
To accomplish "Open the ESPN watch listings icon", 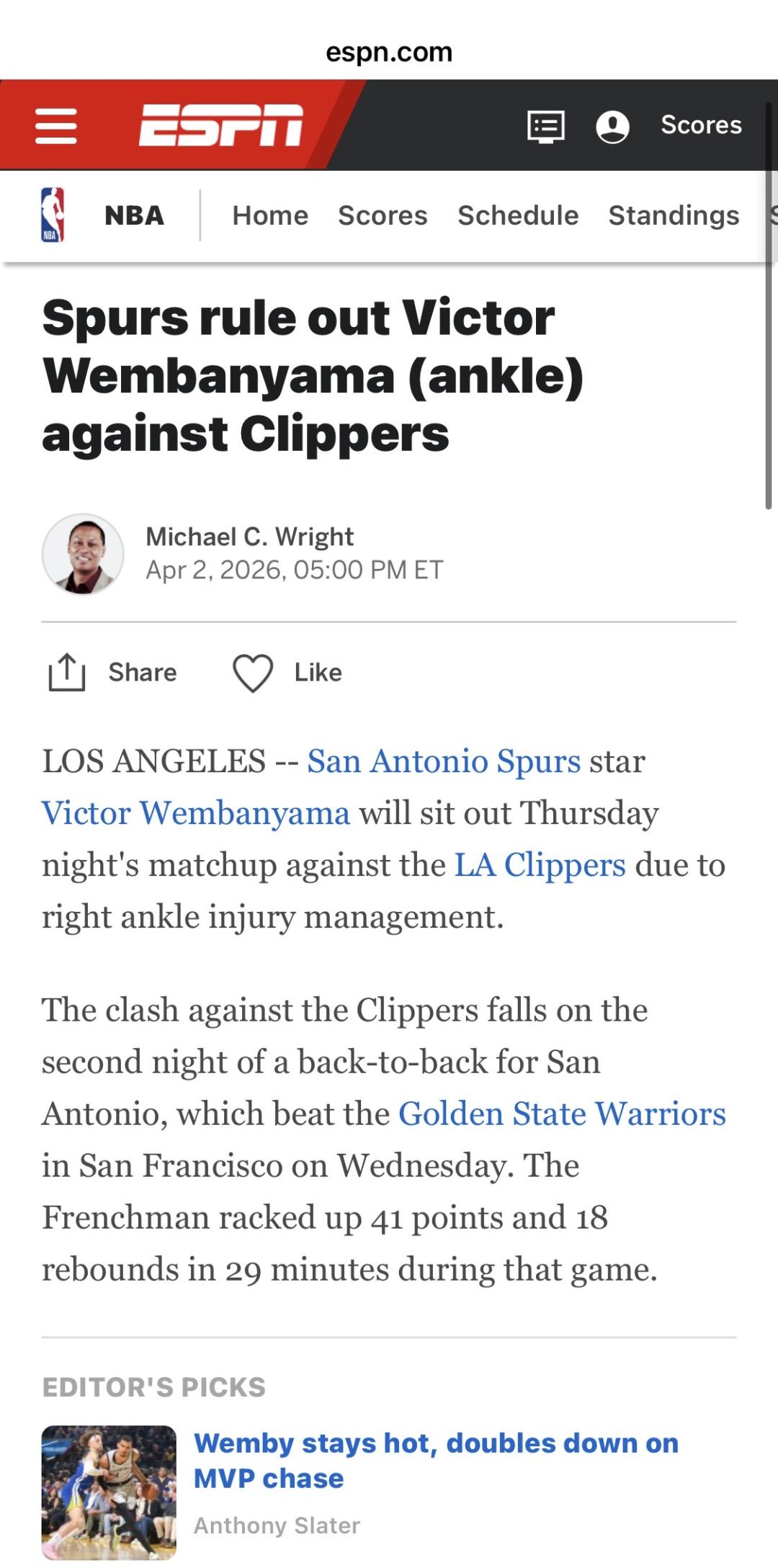I will [546, 126].
